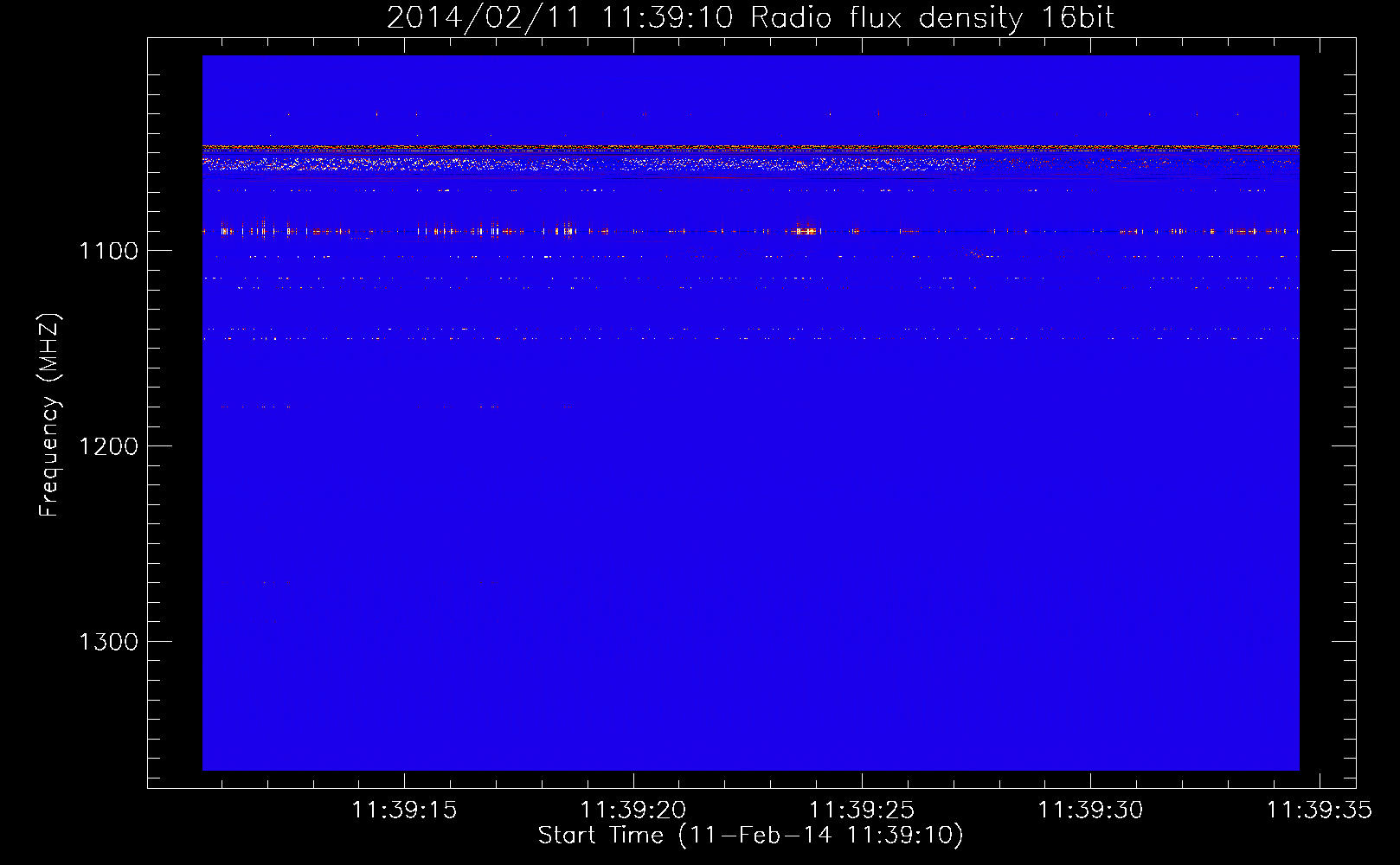Viewport: 1400px width, 865px height.
Task: Click the 11:39:35 time tick label
Action: [x=1320, y=811]
